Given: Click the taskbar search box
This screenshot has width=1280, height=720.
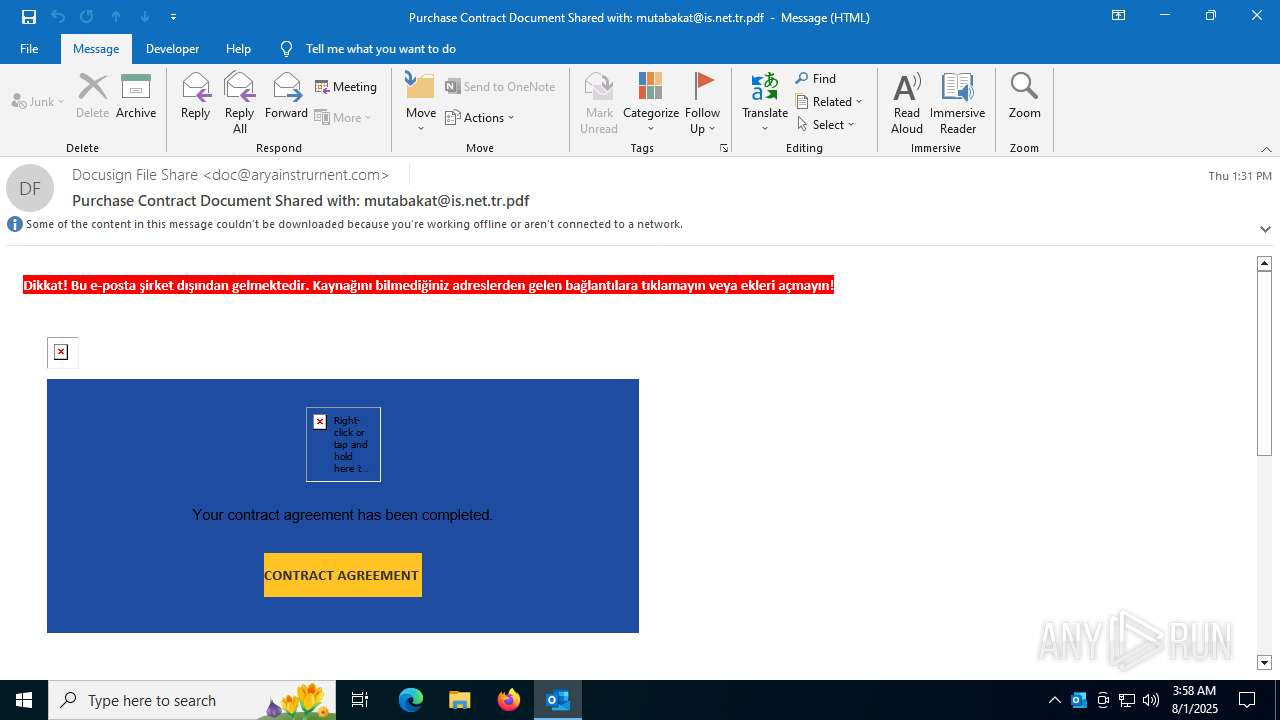Looking at the screenshot, I should point(192,700).
